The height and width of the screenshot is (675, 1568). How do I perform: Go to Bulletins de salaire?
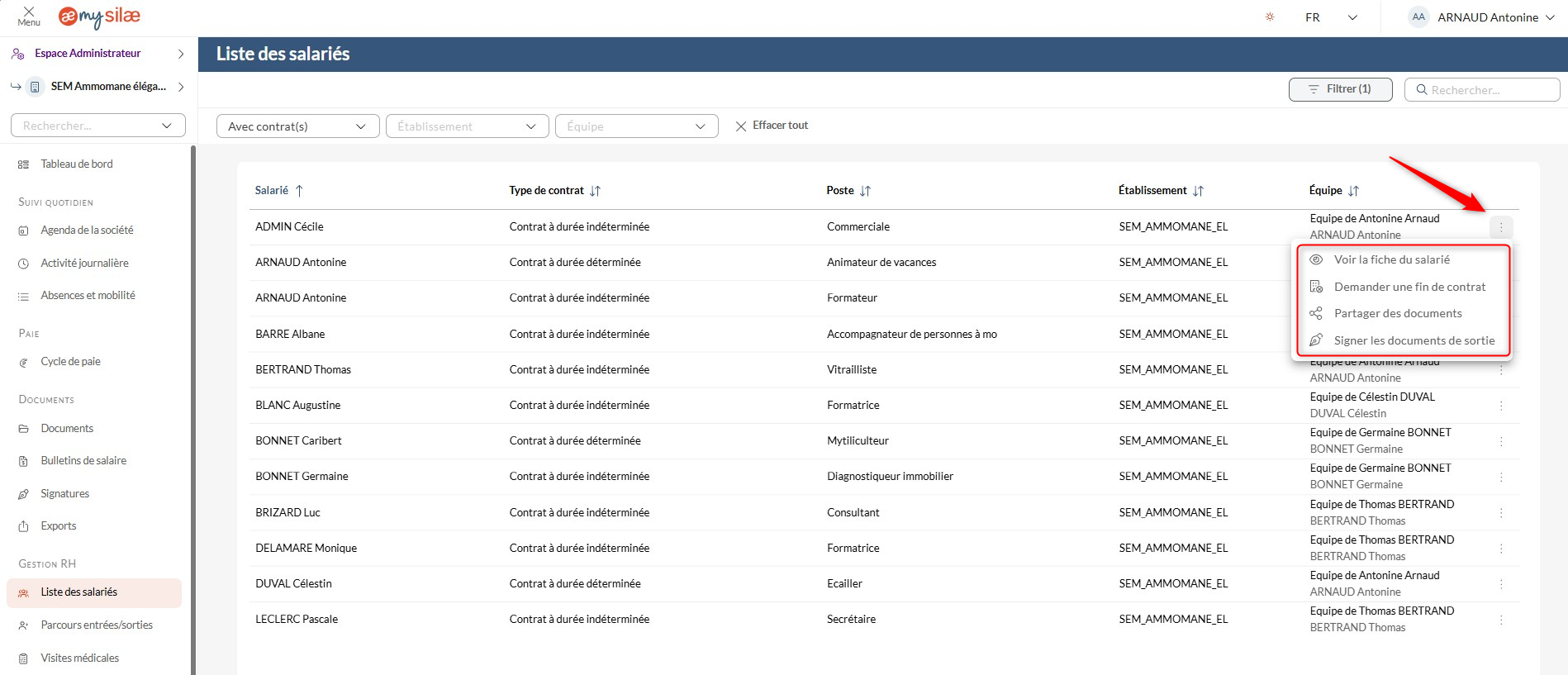click(x=83, y=461)
